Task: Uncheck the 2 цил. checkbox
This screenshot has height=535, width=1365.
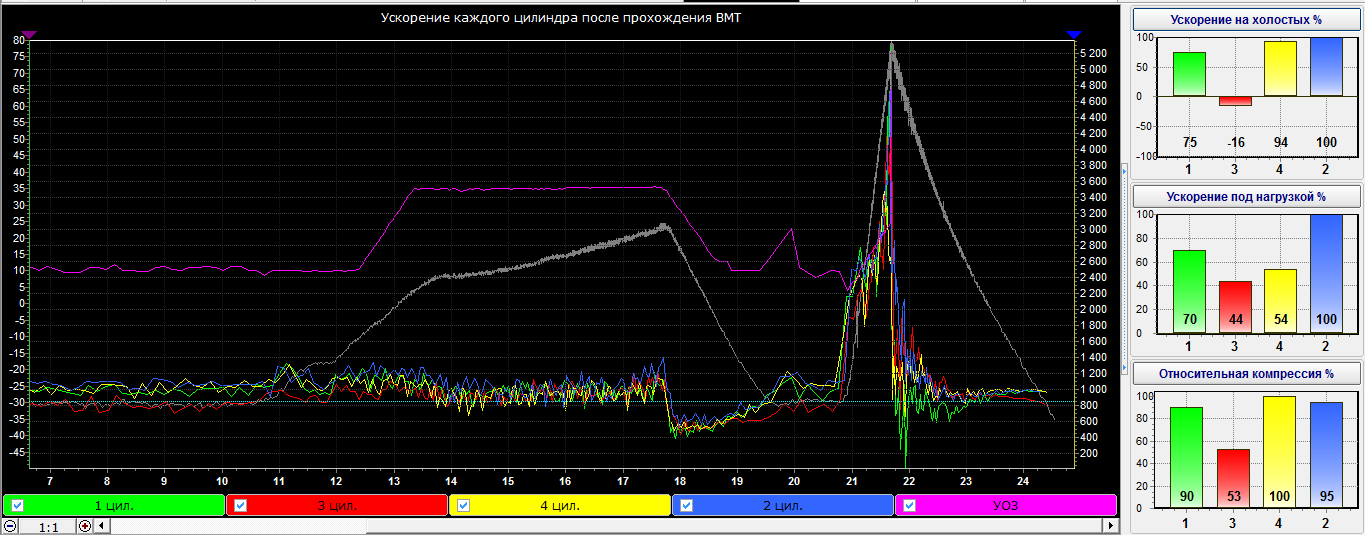Action: 686,506
